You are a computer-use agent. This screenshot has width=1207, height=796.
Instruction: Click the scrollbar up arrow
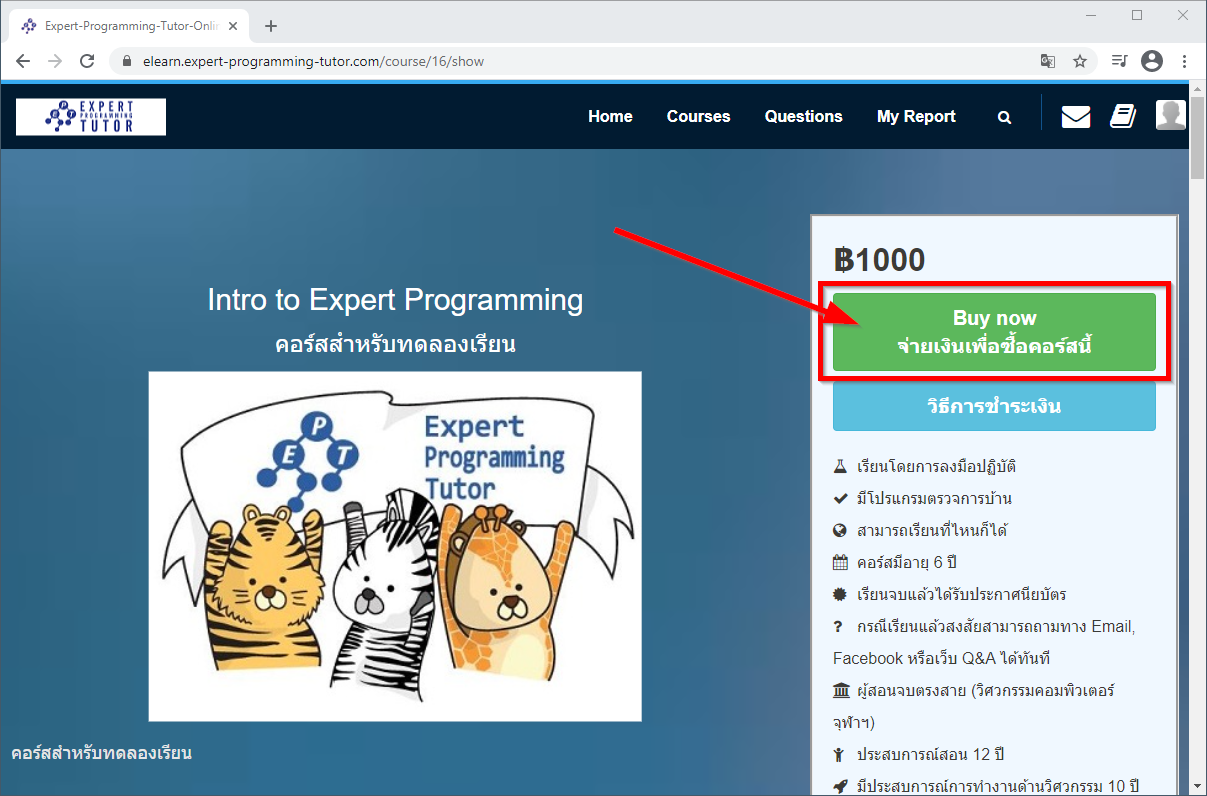click(x=1197, y=91)
